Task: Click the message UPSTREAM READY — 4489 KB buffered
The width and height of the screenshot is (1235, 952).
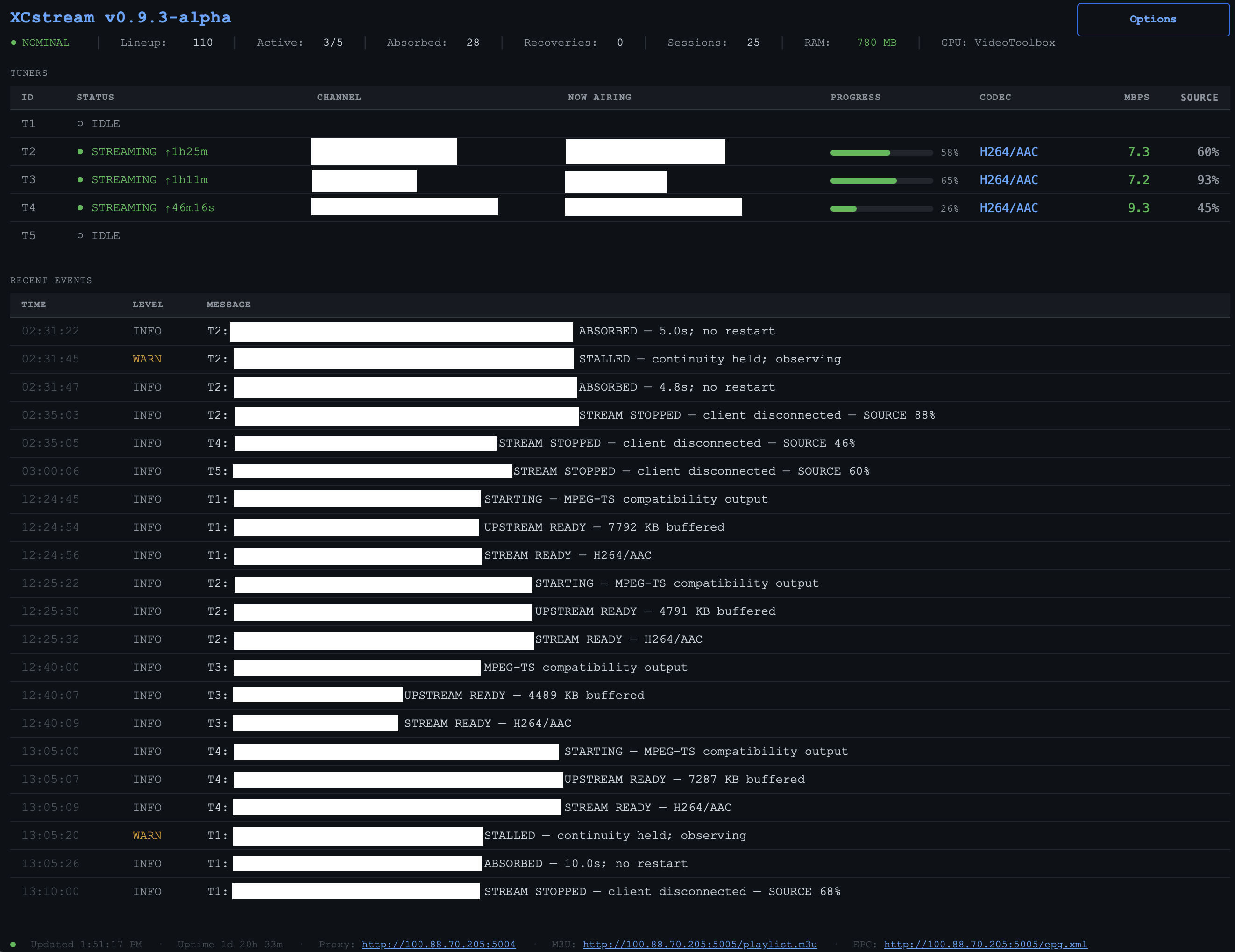Action: 524,695
